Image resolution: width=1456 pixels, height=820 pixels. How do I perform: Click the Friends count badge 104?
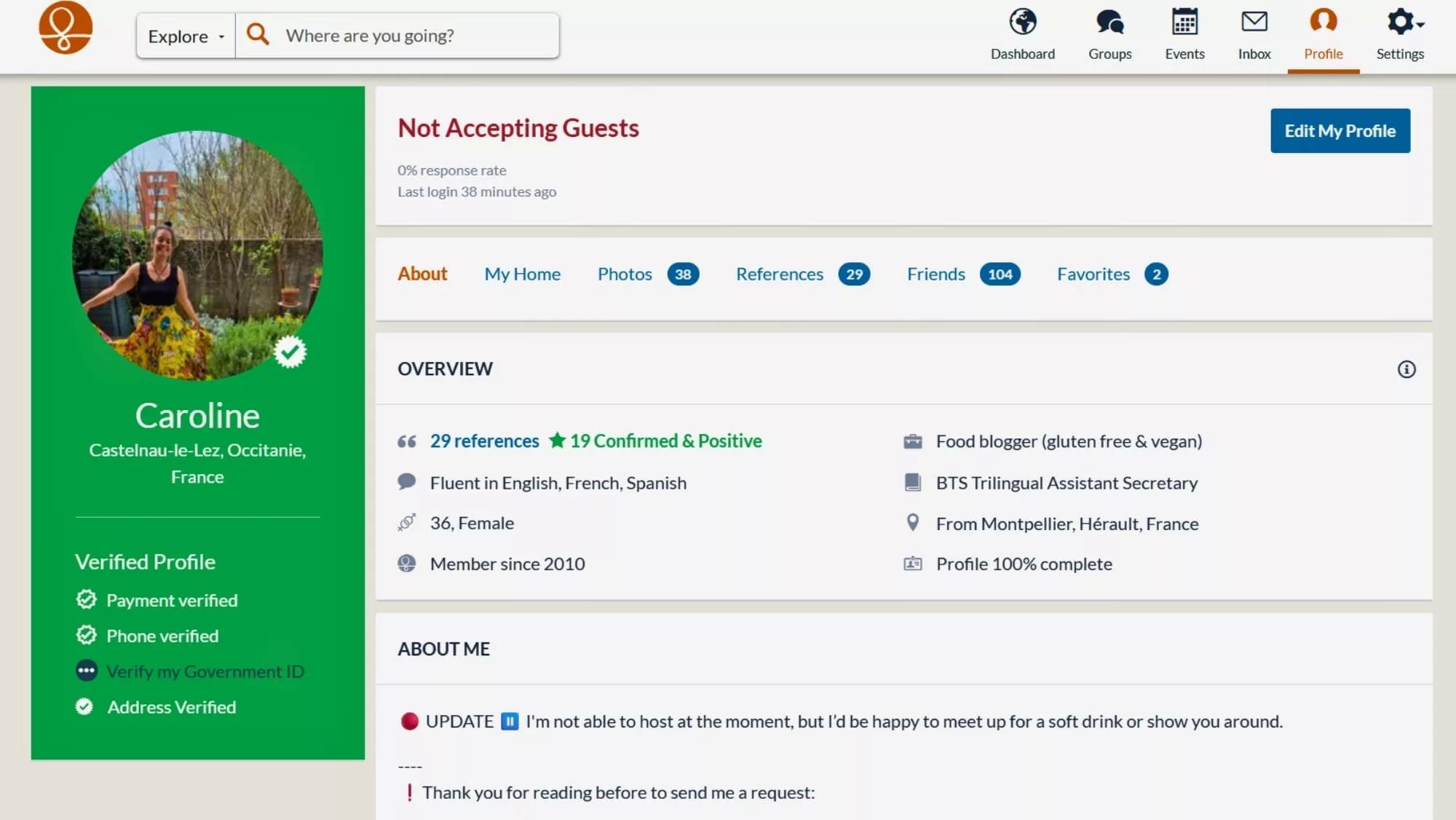coord(1000,275)
